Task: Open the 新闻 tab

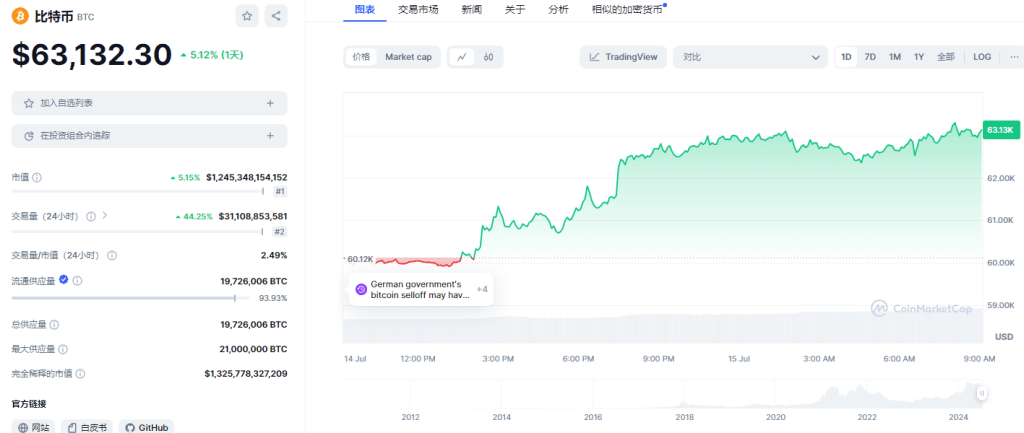Action: [x=472, y=9]
